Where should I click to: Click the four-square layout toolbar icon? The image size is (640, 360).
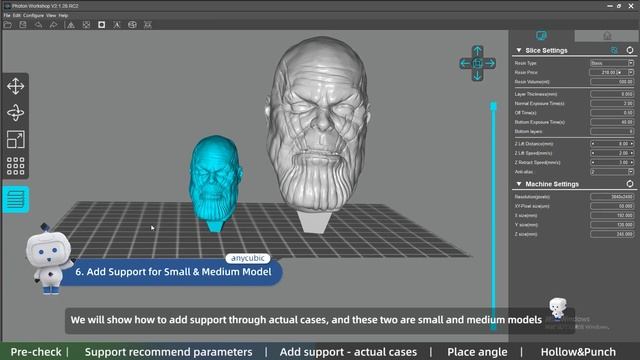pyautogui.click(x=86, y=25)
